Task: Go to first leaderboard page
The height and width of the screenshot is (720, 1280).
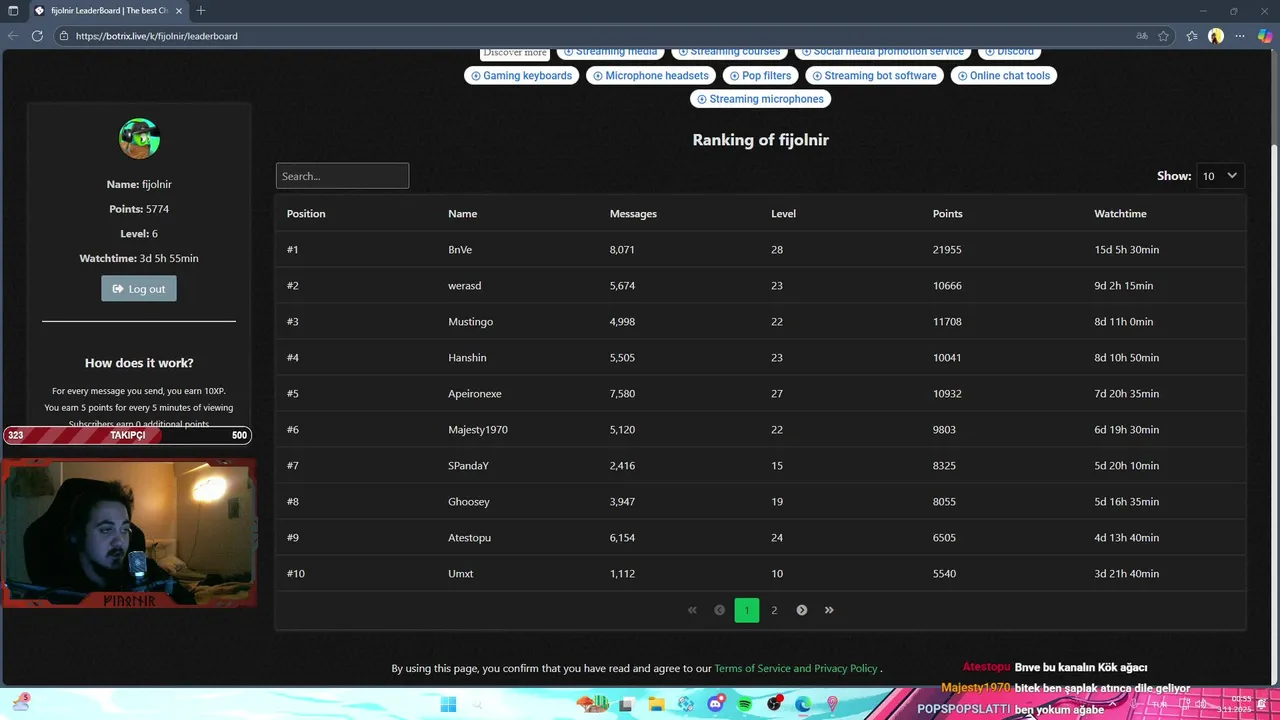Action: point(692,610)
